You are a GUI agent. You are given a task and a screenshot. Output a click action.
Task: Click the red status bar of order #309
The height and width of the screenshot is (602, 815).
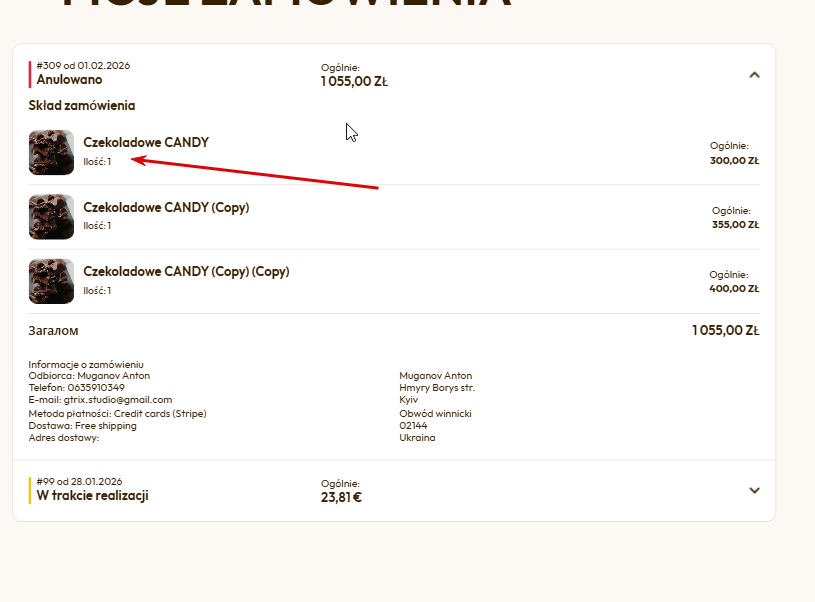coord(30,74)
